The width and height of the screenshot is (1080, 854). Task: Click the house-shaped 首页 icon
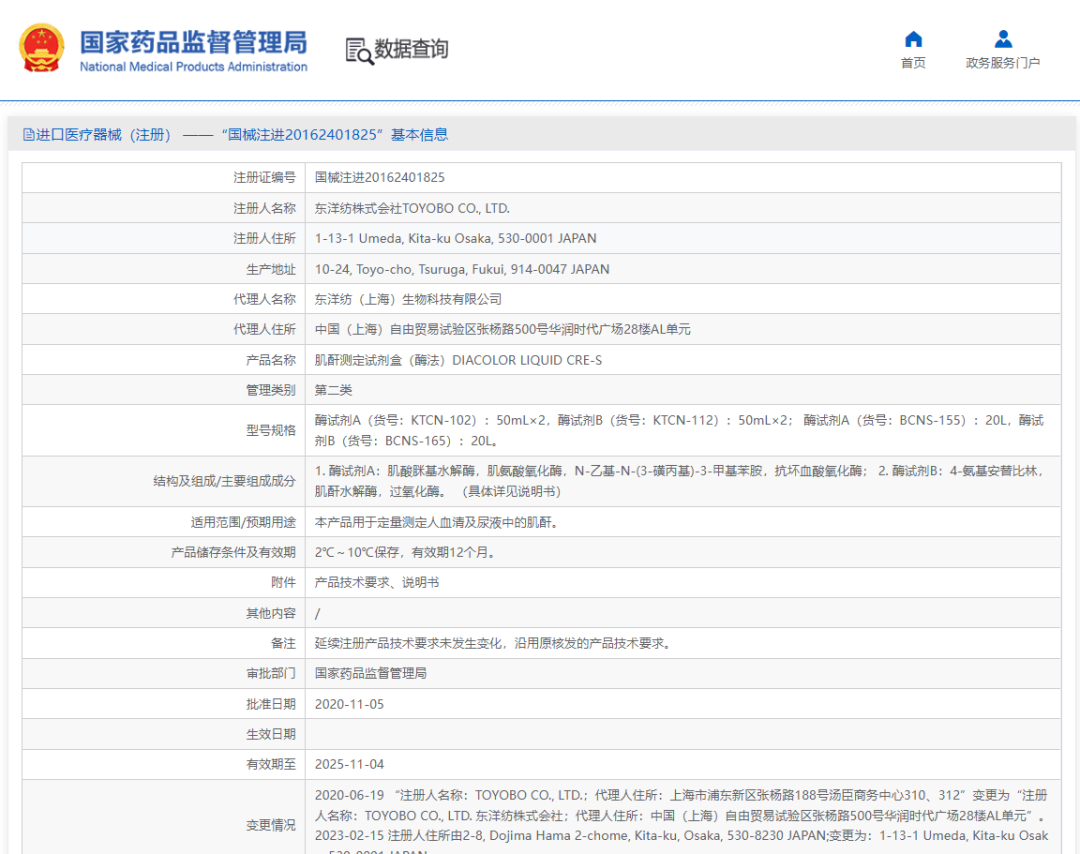click(x=913, y=39)
